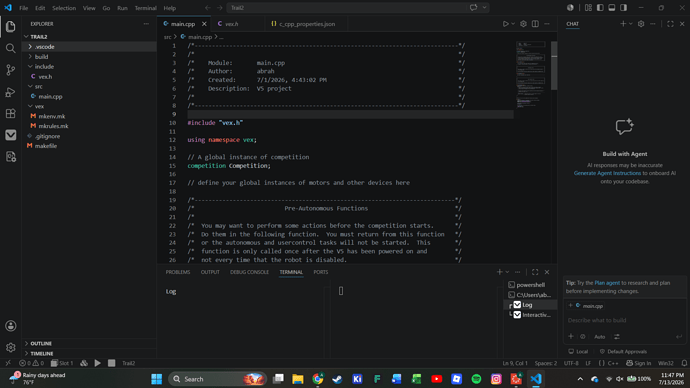The width and height of the screenshot is (690, 388).
Task: Open the Run and Debug view
Action: pyautogui.click(x=11, y=92)
